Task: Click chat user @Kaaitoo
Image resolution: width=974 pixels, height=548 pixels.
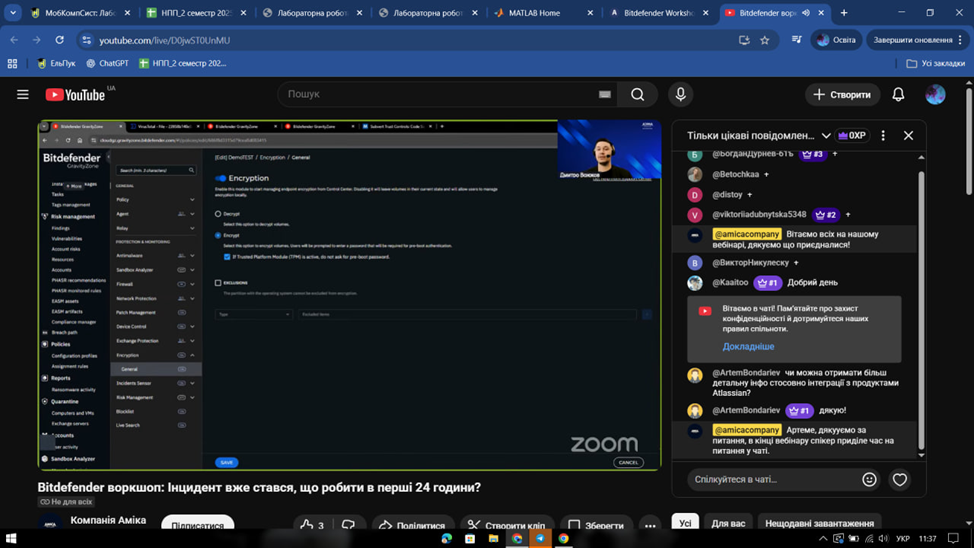Action: [x=730, y=282]
